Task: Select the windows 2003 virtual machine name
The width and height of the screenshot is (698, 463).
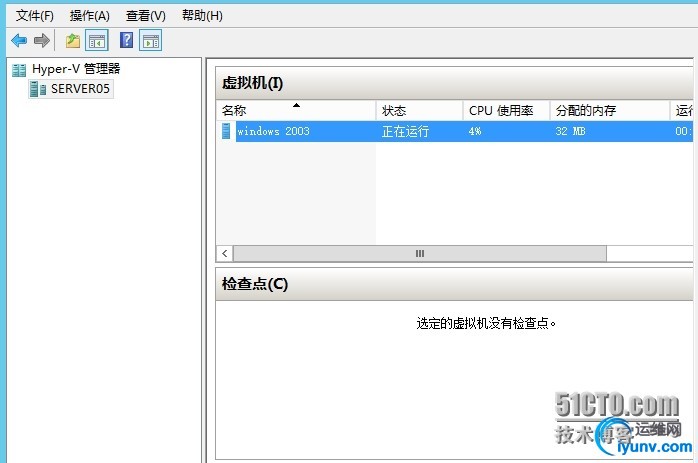Action: (273, 131)
